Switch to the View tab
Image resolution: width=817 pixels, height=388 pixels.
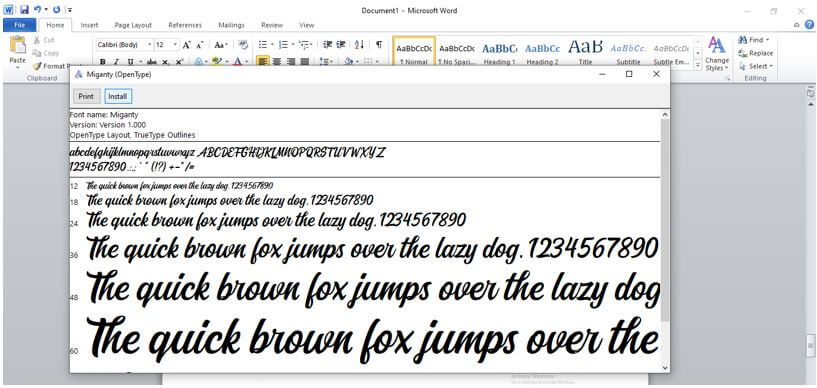pos(306,25)
